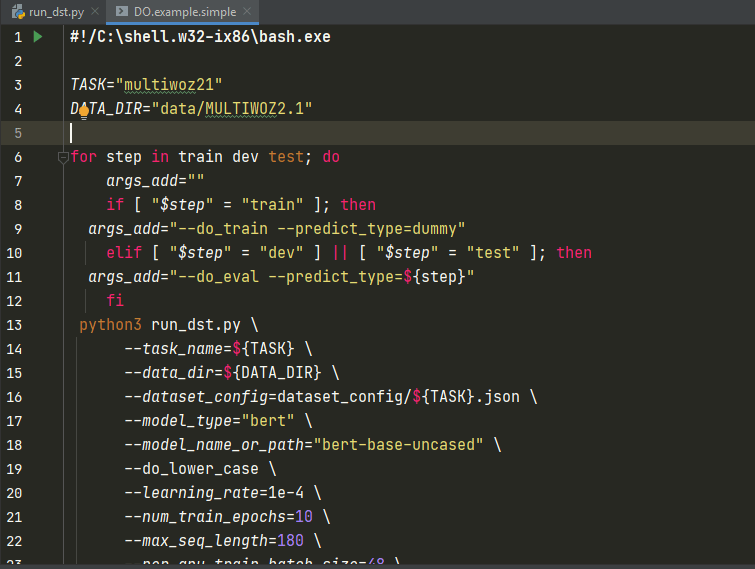Click python3 on line 13

[111, 325]
